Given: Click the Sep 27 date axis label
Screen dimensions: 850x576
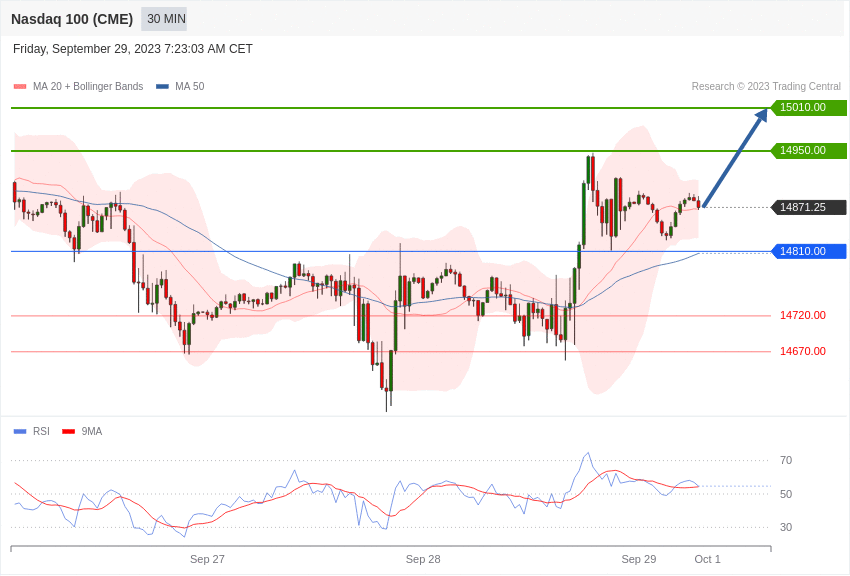Looking at the screenshot, I should pos(207,559).
